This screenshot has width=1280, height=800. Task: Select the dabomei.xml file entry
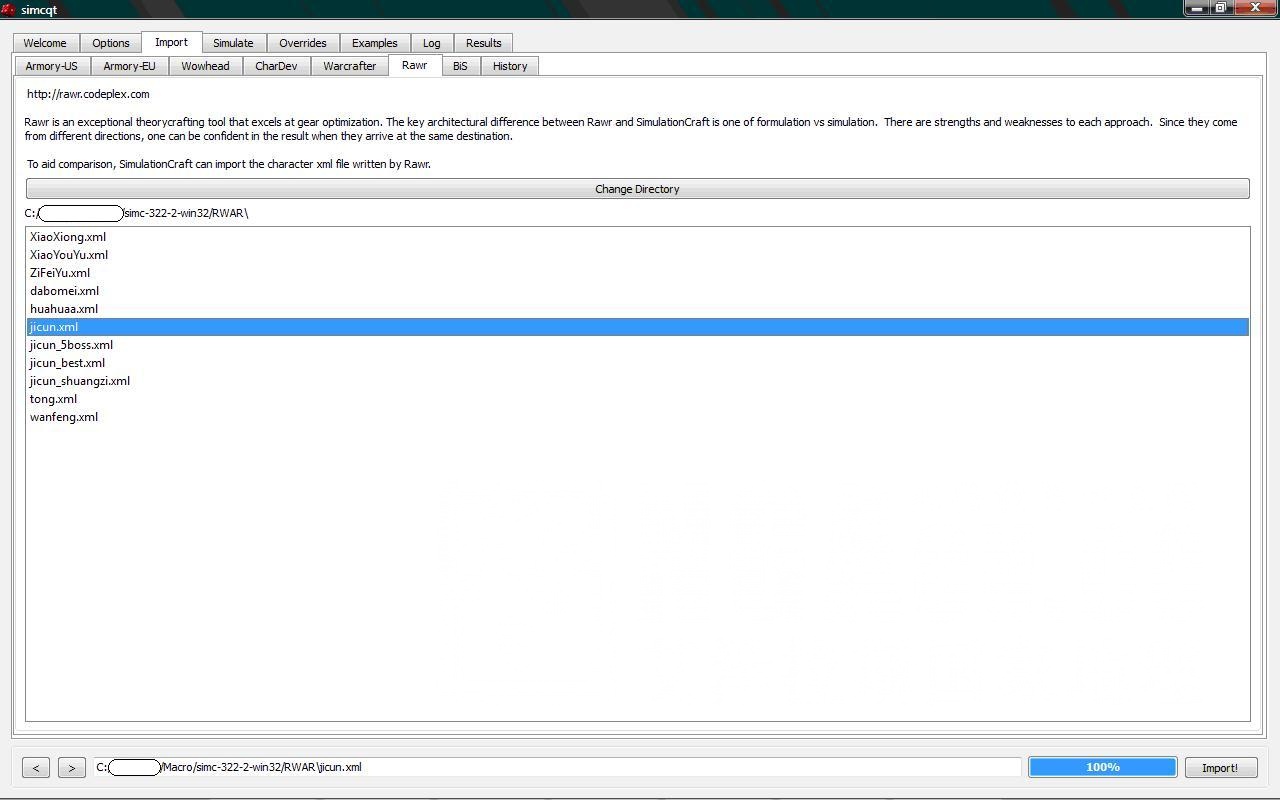coord(64,291)
